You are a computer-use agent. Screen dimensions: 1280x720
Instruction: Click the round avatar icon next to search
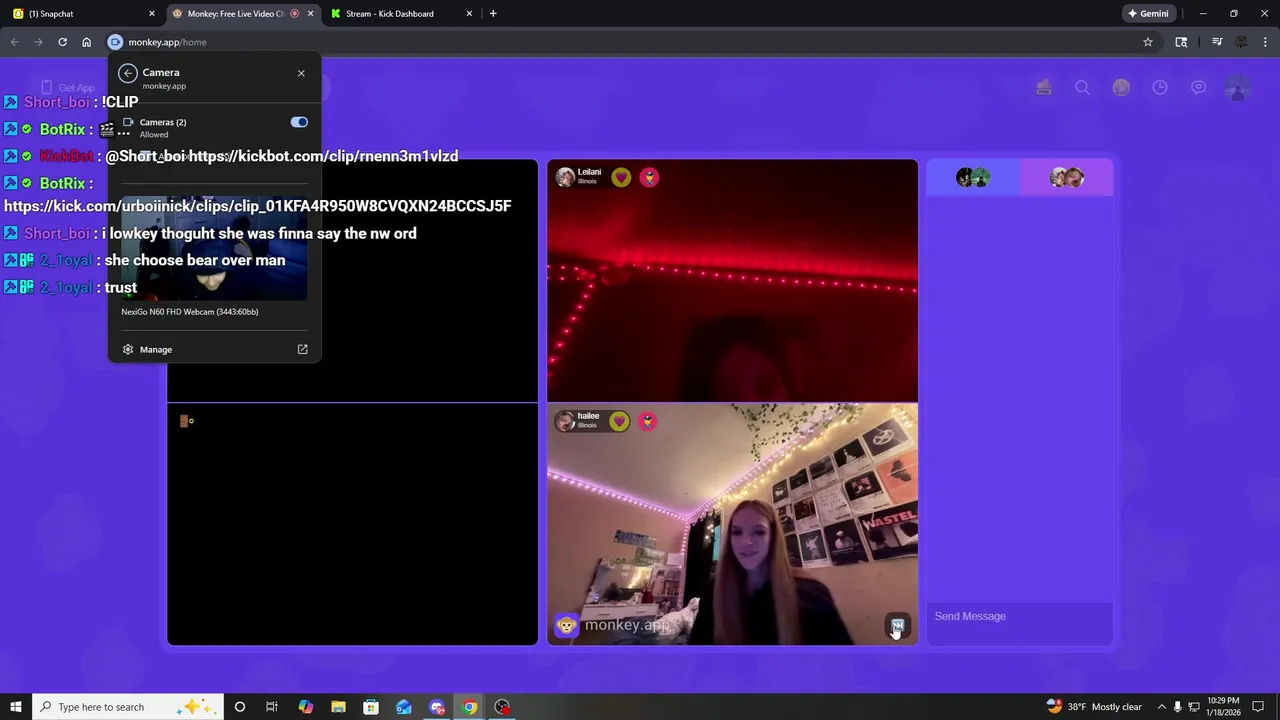tap(1121, 88)
